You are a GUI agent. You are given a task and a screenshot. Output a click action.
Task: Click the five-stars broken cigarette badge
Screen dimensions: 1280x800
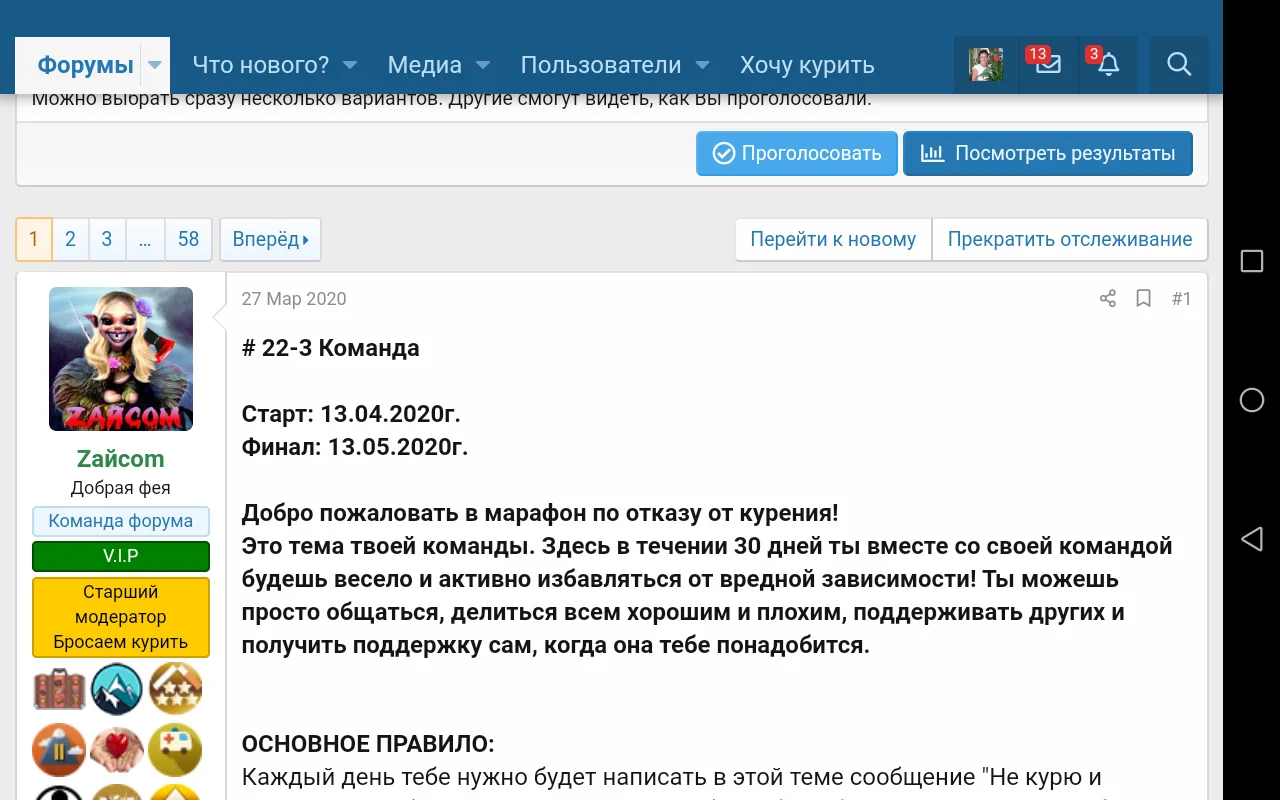tap(175, 689)
